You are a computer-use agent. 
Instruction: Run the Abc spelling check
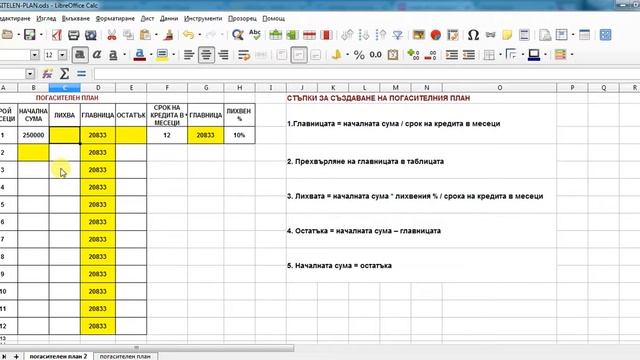(255, 35)
